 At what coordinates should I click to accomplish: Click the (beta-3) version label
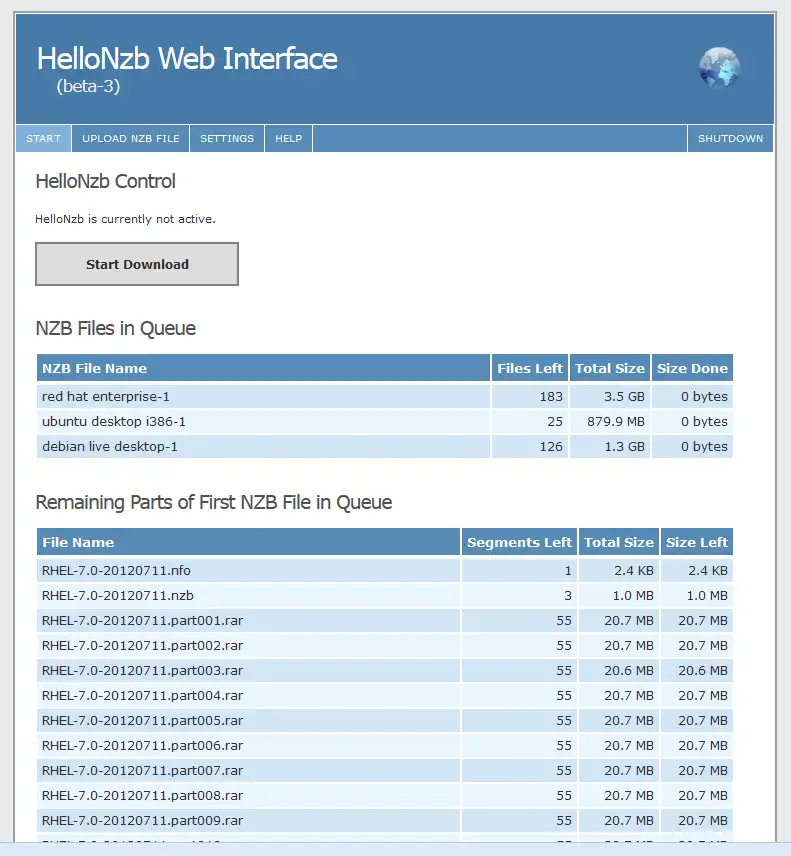point(88,86)
